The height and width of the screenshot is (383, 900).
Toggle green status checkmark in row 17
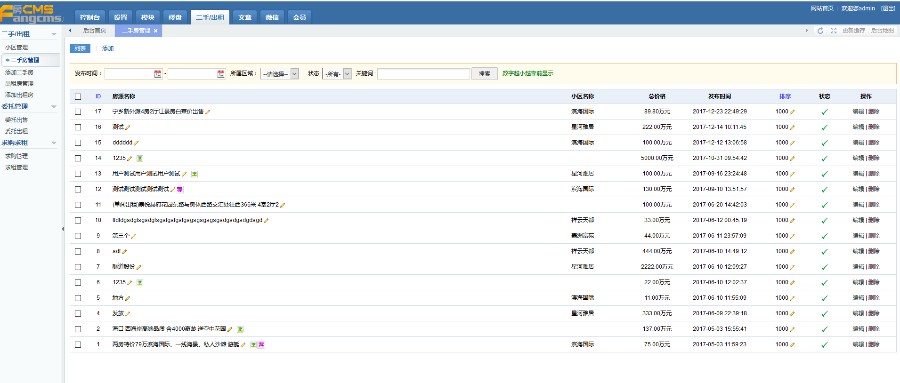point(825,112)
